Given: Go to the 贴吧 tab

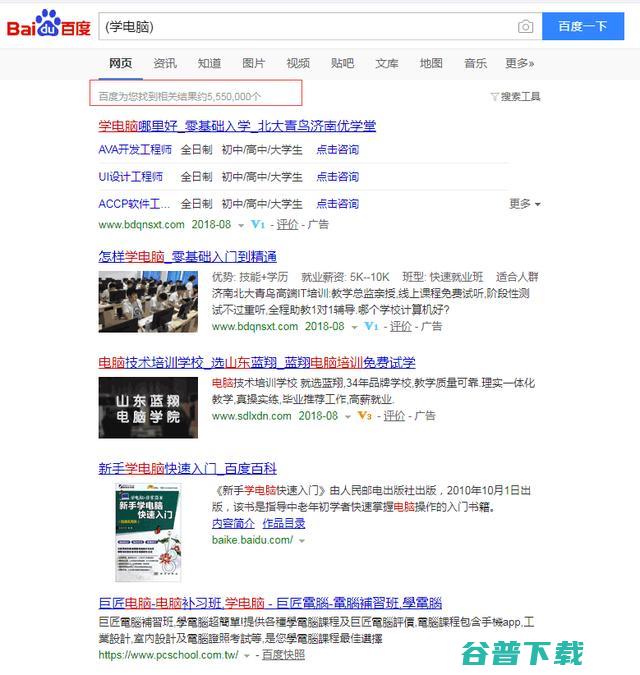Looking at the screenshot, I should [342, 63].
